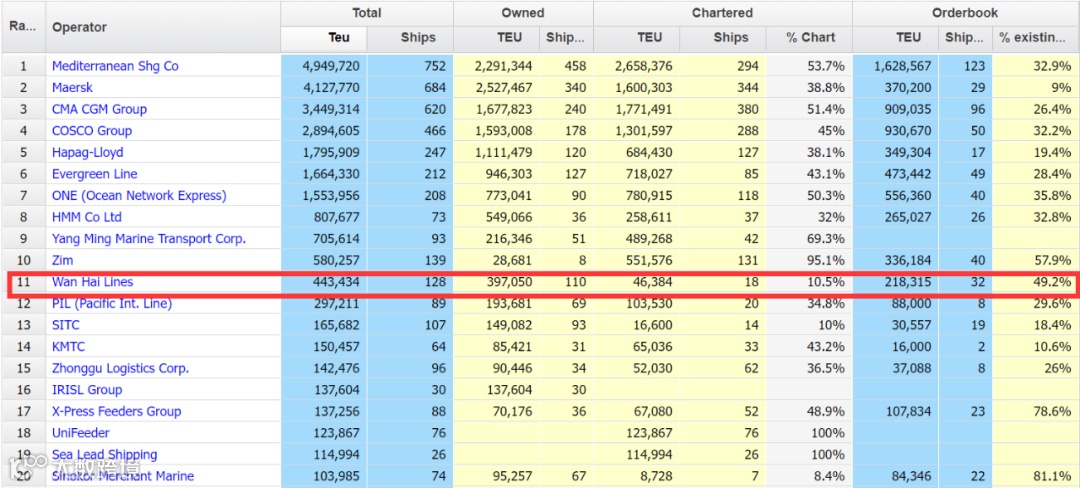Select ONE % chartered value 50.3%

pos(826,195)
